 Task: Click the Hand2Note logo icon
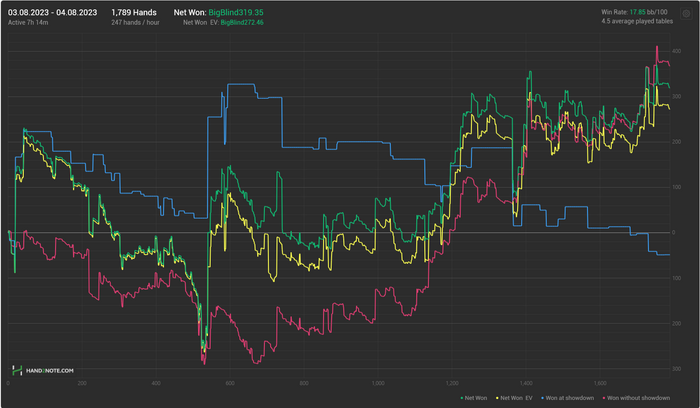tap(17, 370)
